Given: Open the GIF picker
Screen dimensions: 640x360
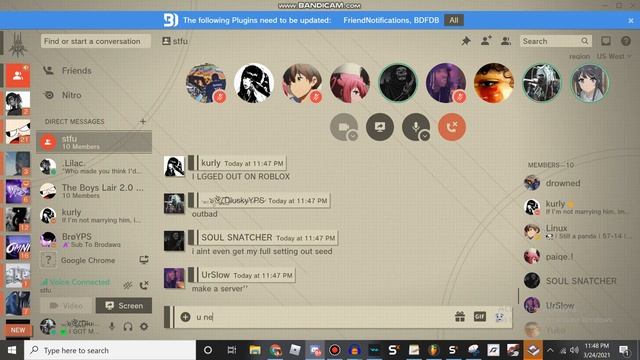Looking at the screenshot, I should point(480,316).
